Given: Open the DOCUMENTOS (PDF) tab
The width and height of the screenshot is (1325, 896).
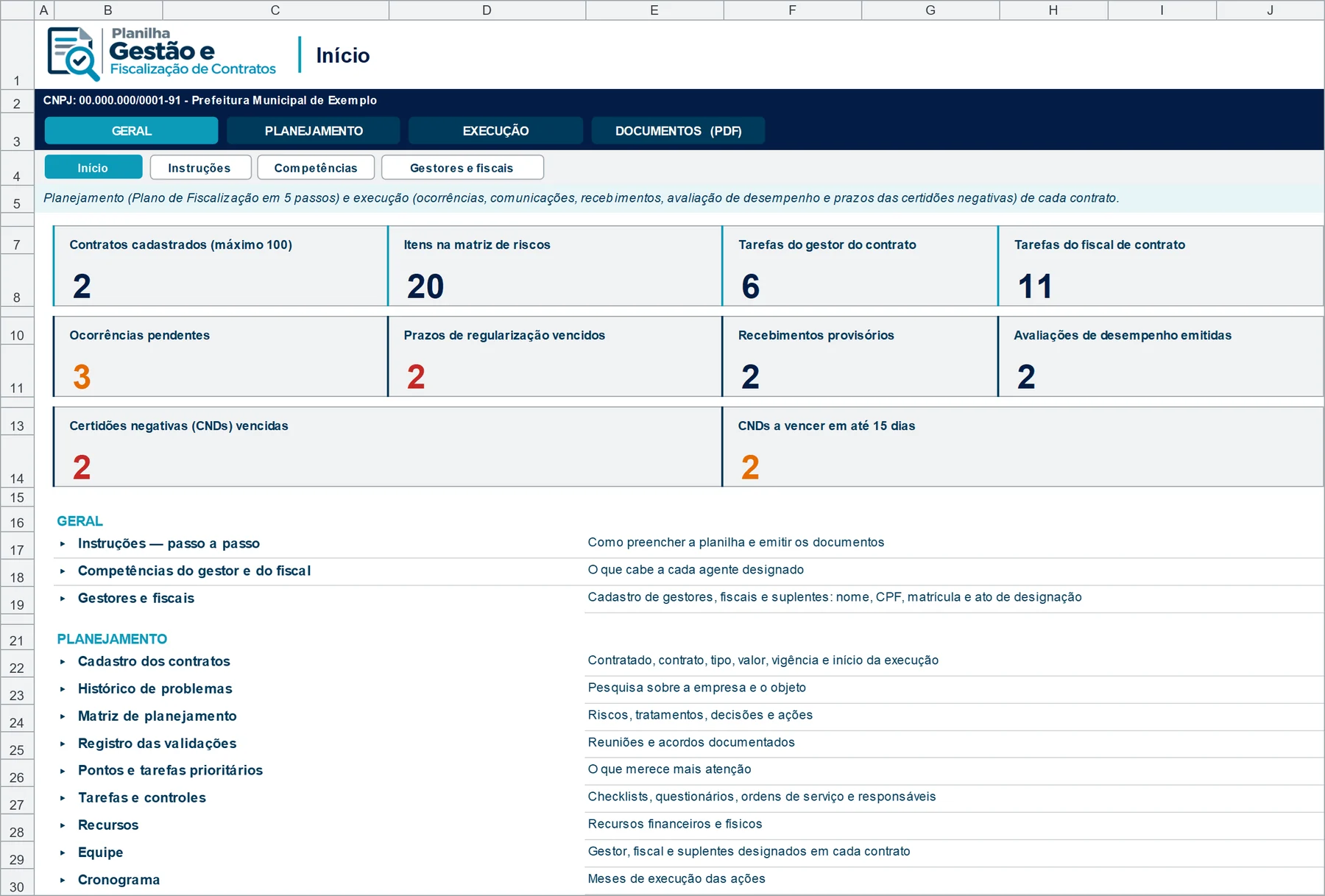Looking at the screenshot, I should tap(678, 130).
